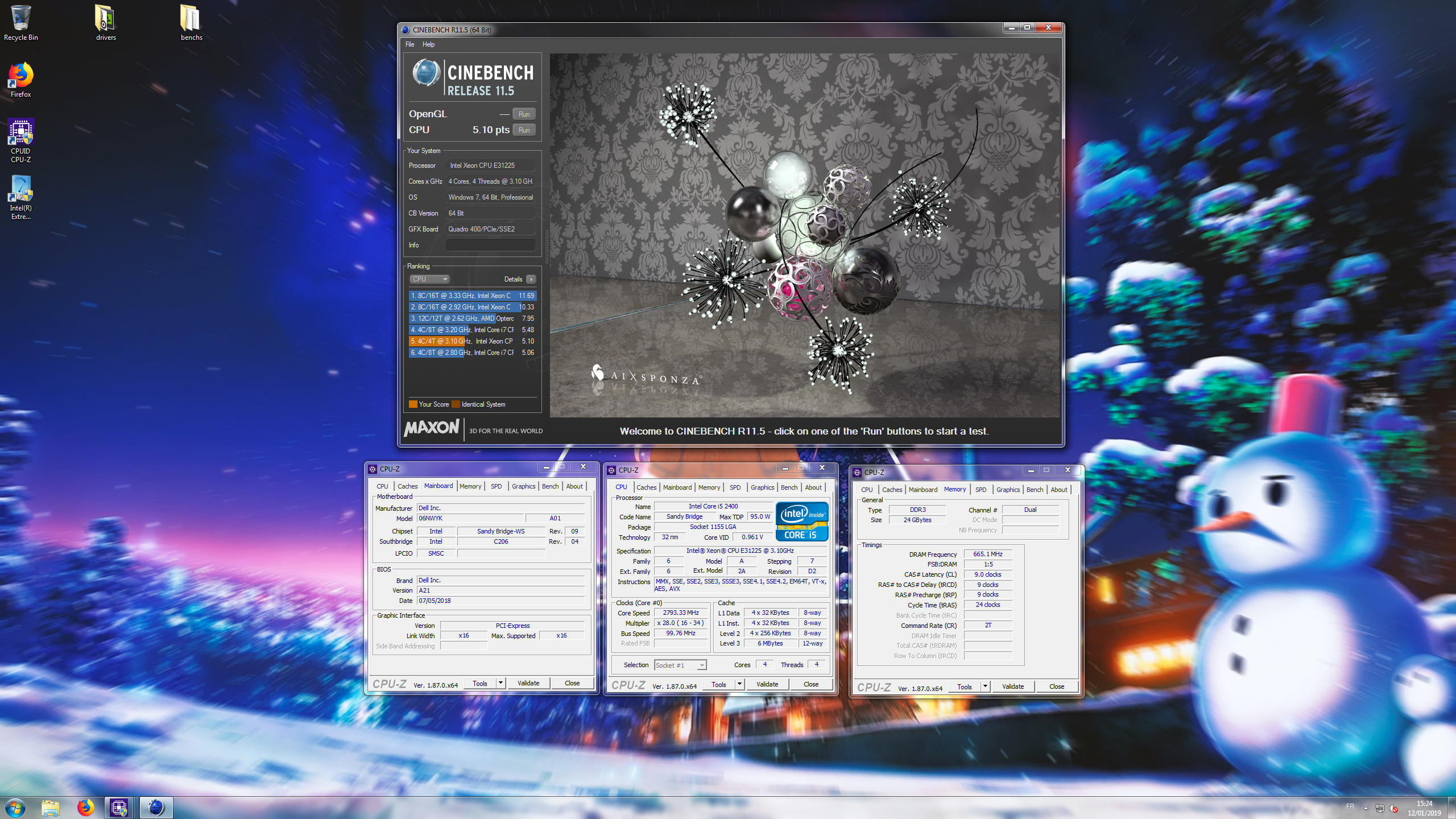Click the volume tray icon
Viewport: 1456px width, 819px height.
click(1393, 808)
